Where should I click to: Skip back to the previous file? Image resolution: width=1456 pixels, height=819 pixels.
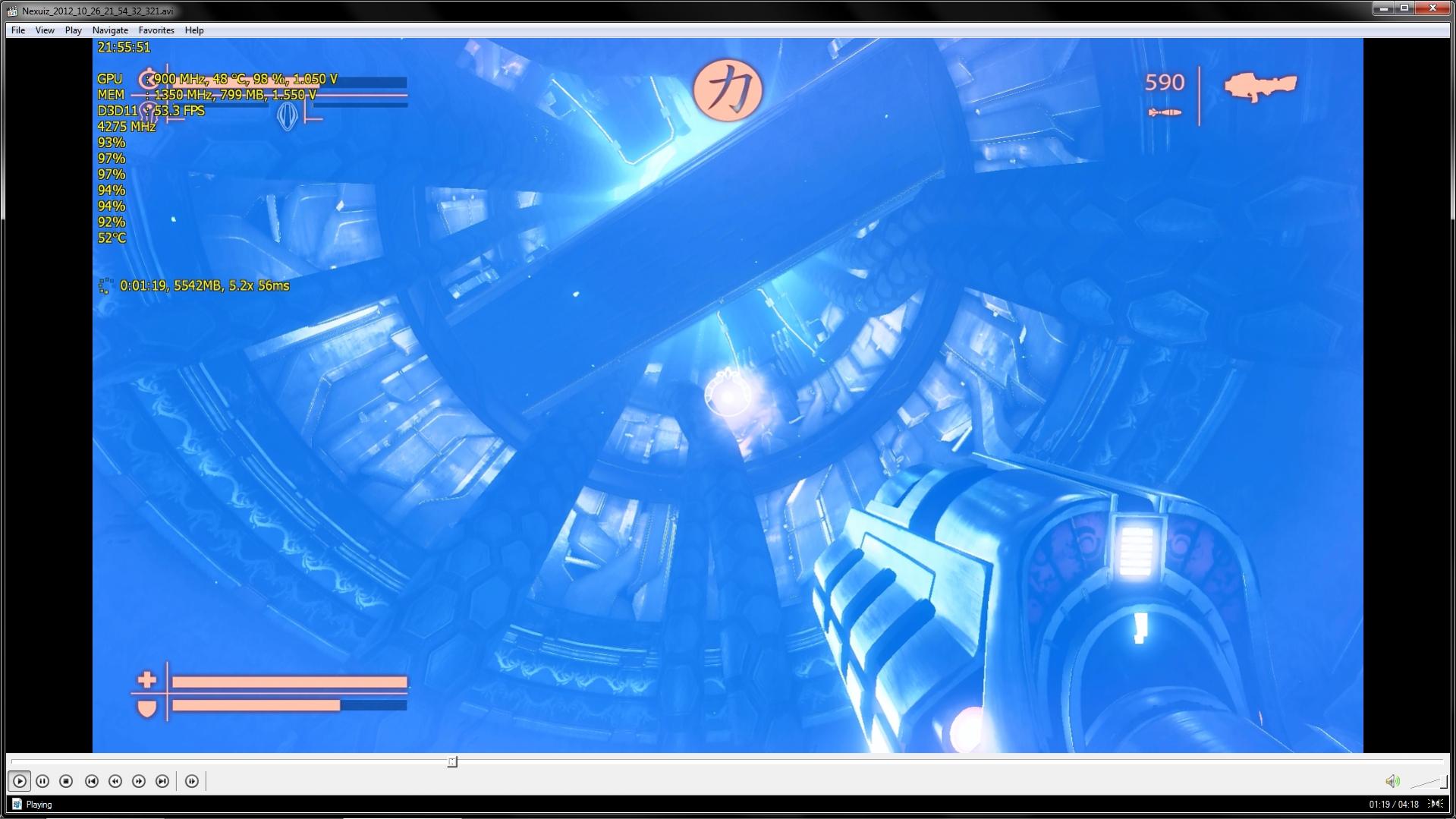pos(92,781)
